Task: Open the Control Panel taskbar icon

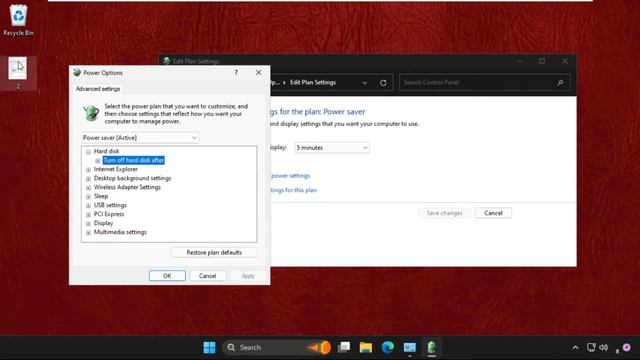Action: click(409, 347)
